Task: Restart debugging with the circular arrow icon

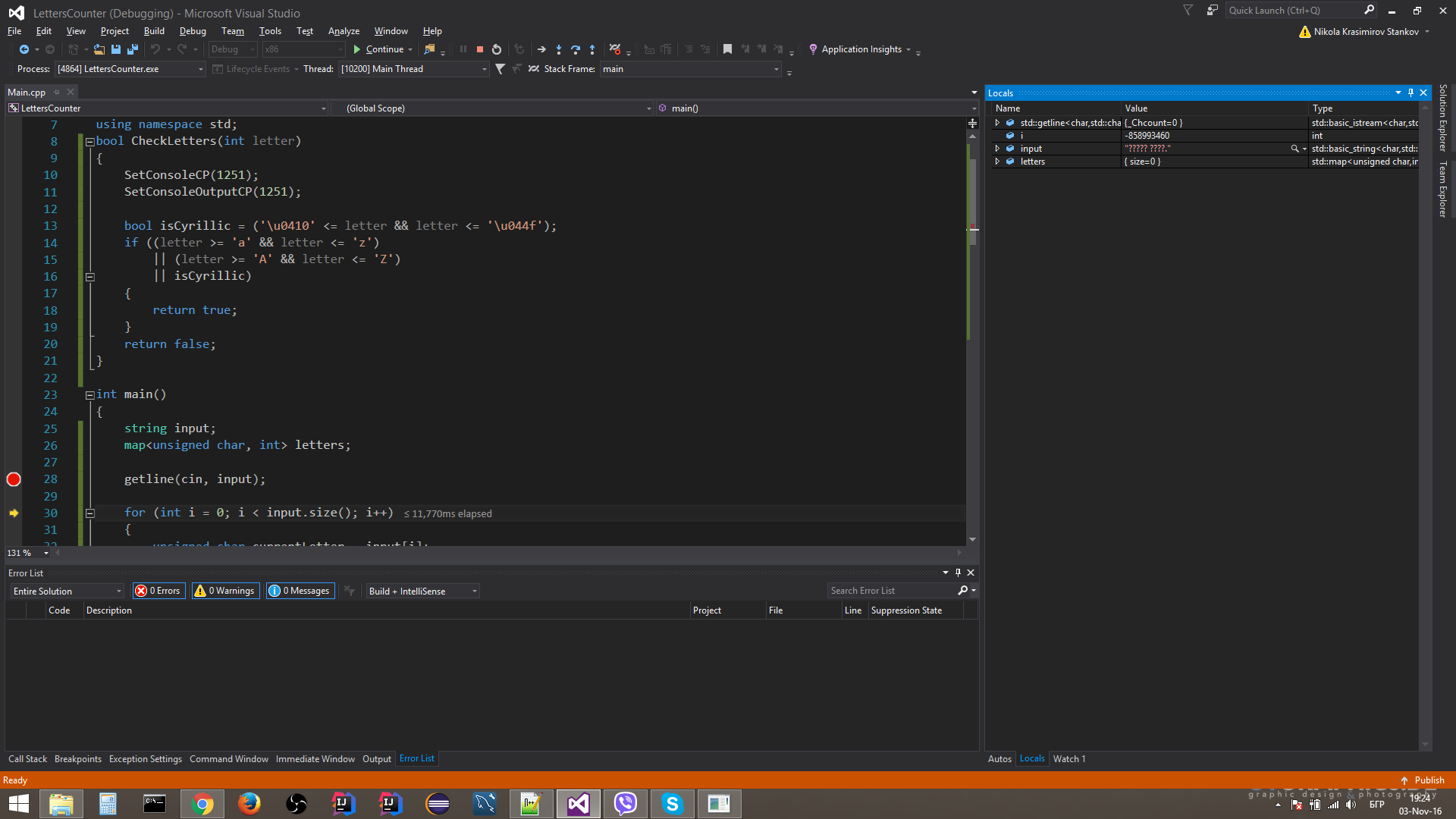Action: [497, 49]
